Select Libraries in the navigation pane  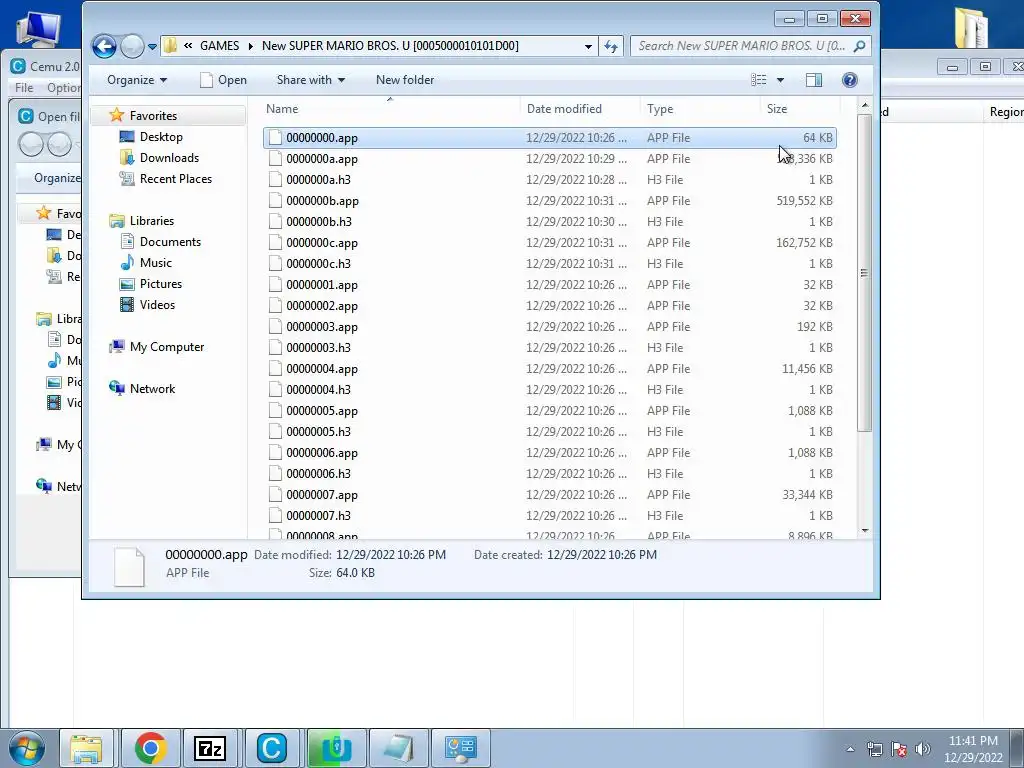[152, 221]
